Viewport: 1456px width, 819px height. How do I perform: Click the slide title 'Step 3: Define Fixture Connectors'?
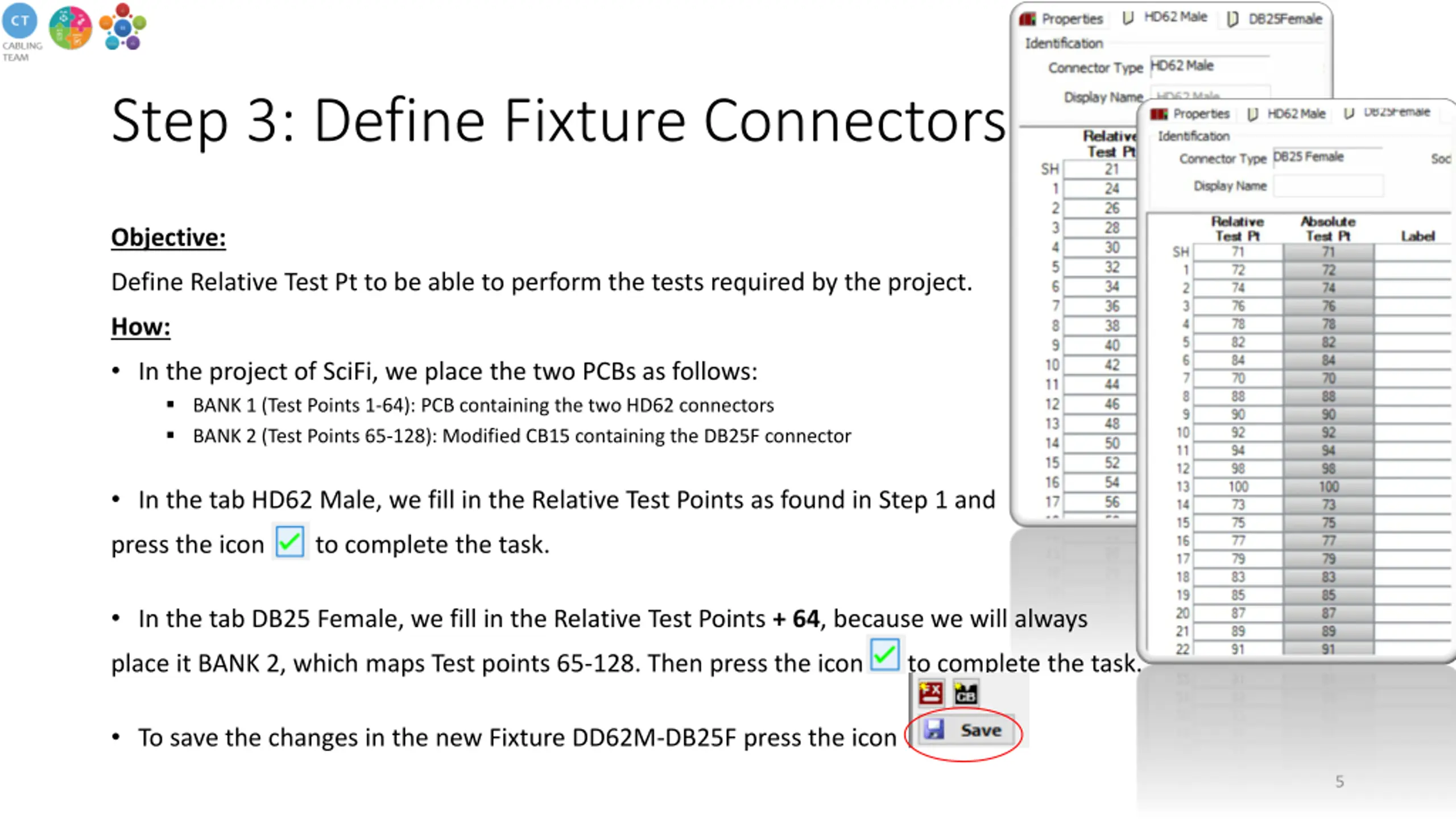tap(559, 121)
